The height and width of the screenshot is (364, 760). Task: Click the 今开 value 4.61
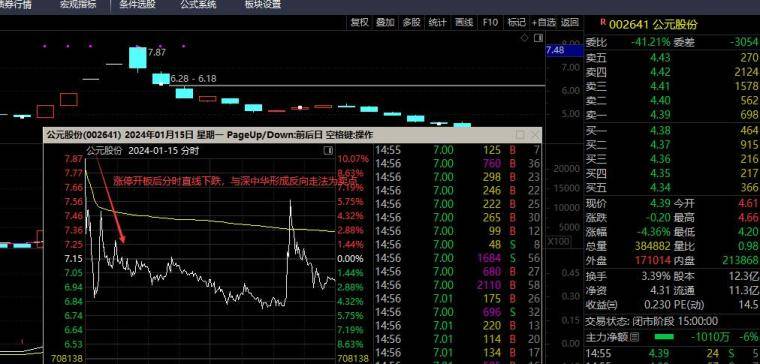(748, 203)
